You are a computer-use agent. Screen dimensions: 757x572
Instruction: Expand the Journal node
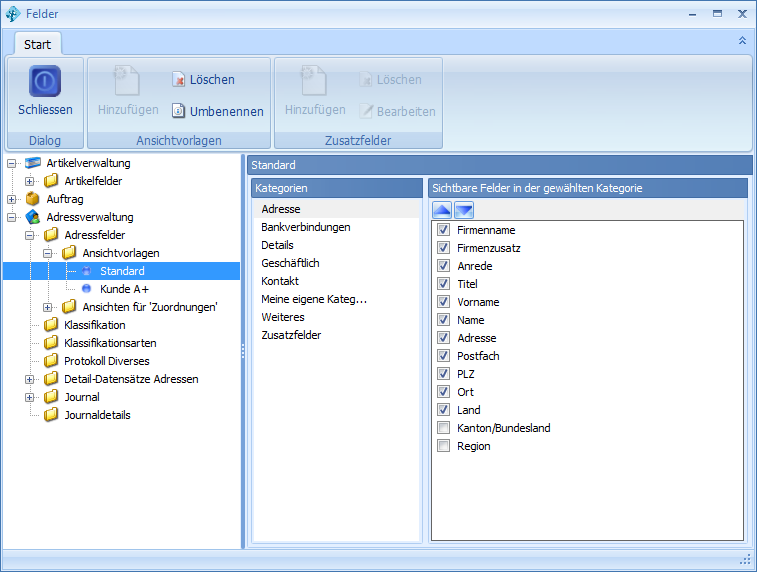29,398
